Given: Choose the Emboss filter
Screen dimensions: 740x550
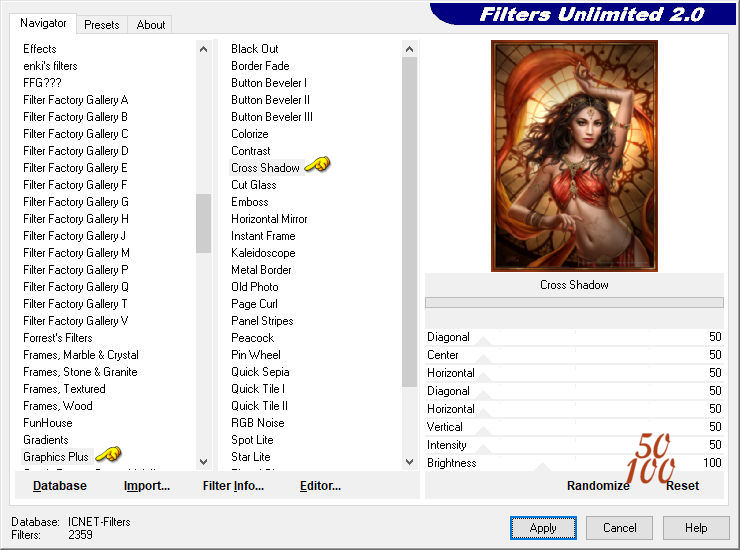Looking at the screenshot, I should (x=250, y=202).
